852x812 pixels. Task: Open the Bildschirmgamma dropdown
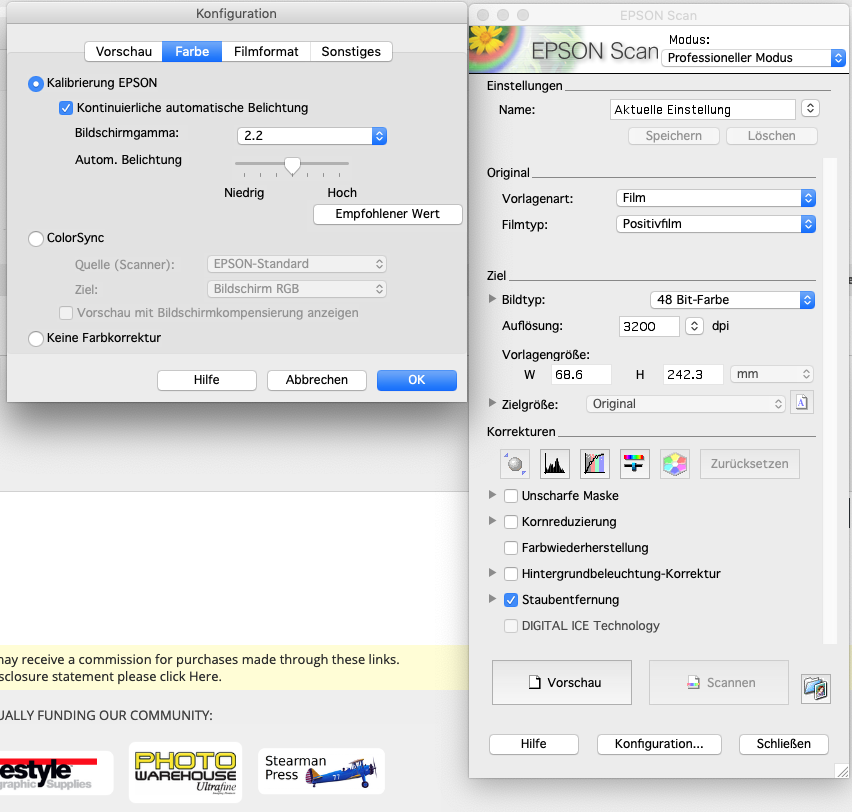point(312,136)
